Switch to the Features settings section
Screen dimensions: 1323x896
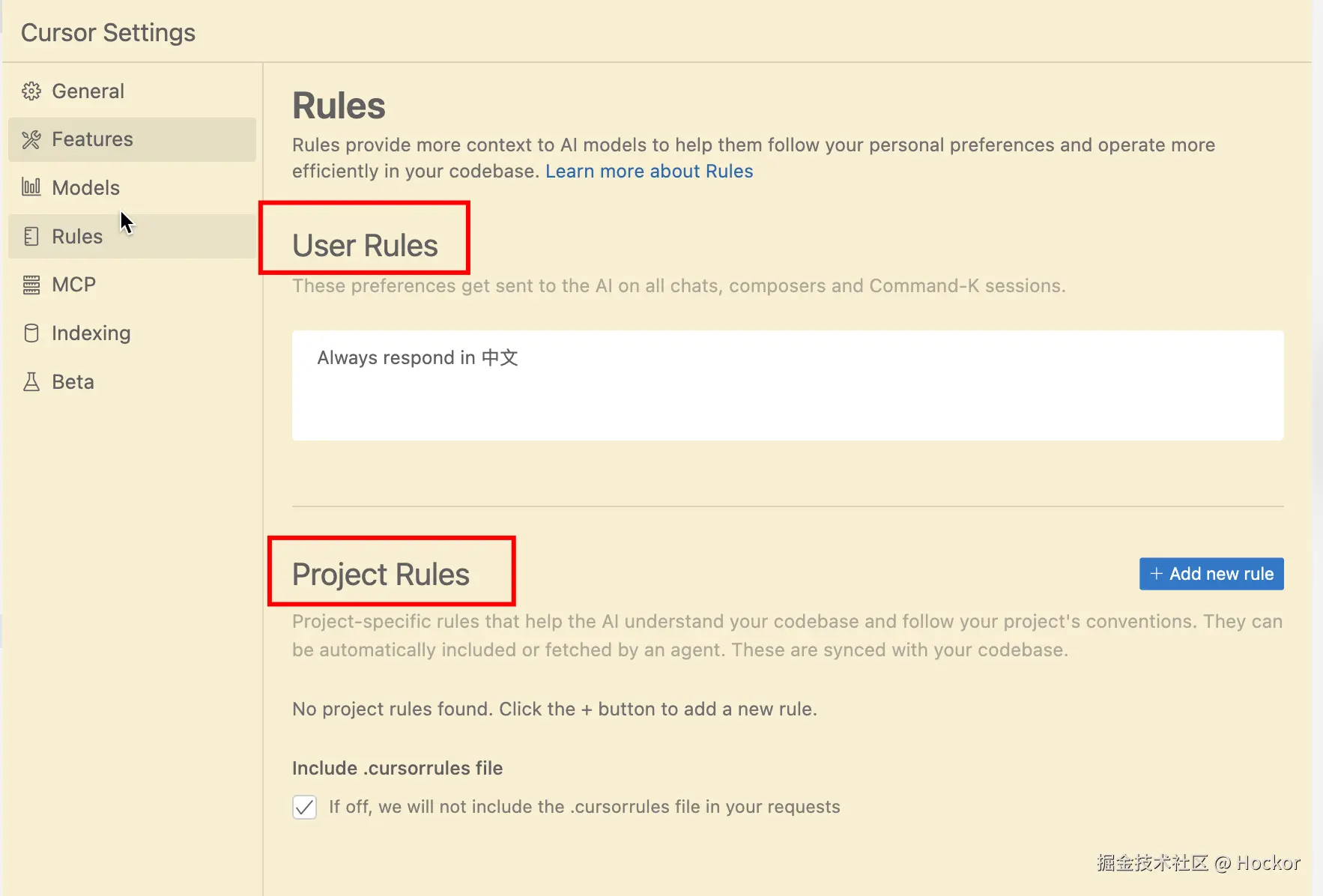click(92, 139)
